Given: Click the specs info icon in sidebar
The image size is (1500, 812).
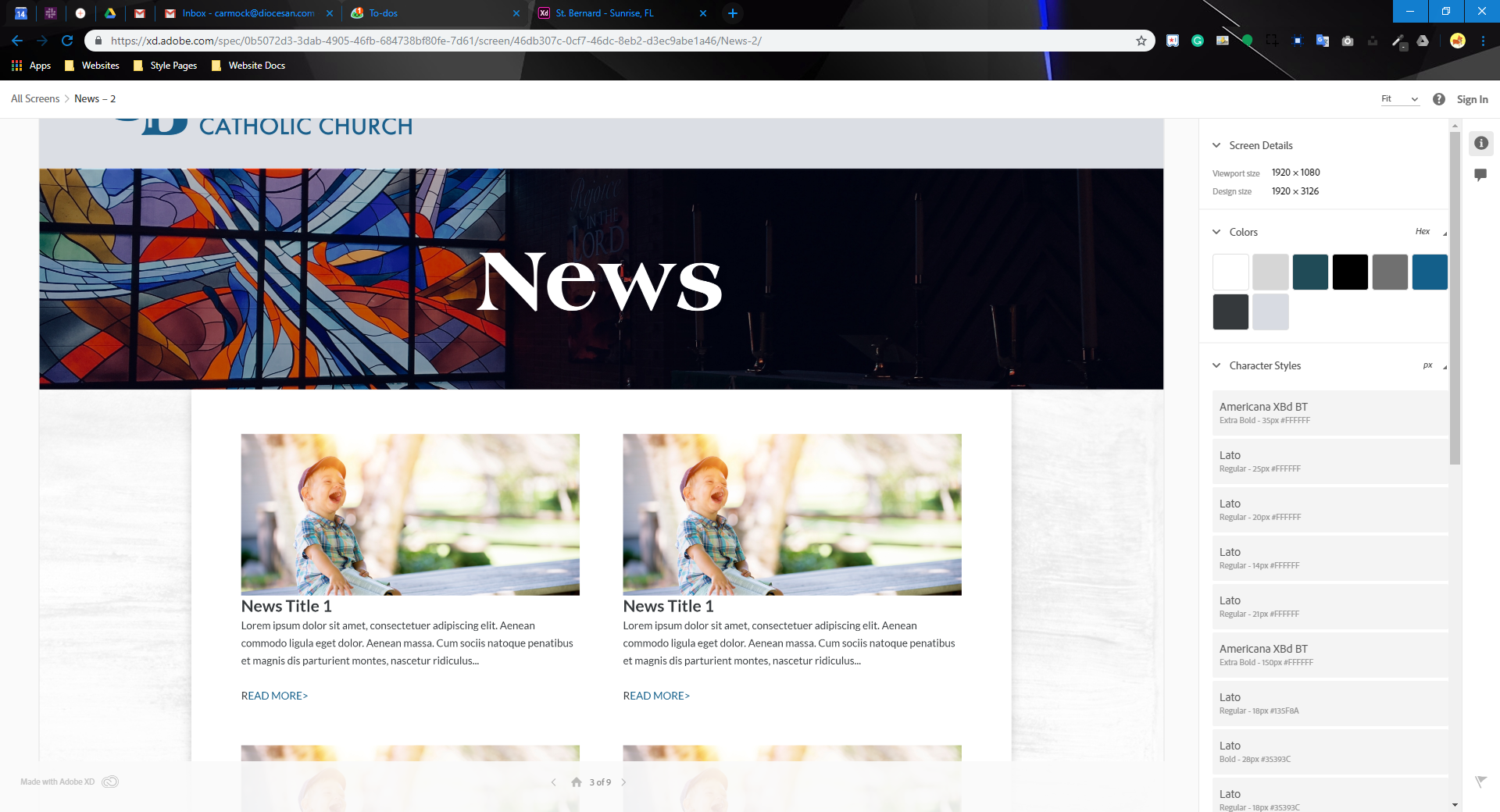Looking at the screenshot, I should point(1480,143).
